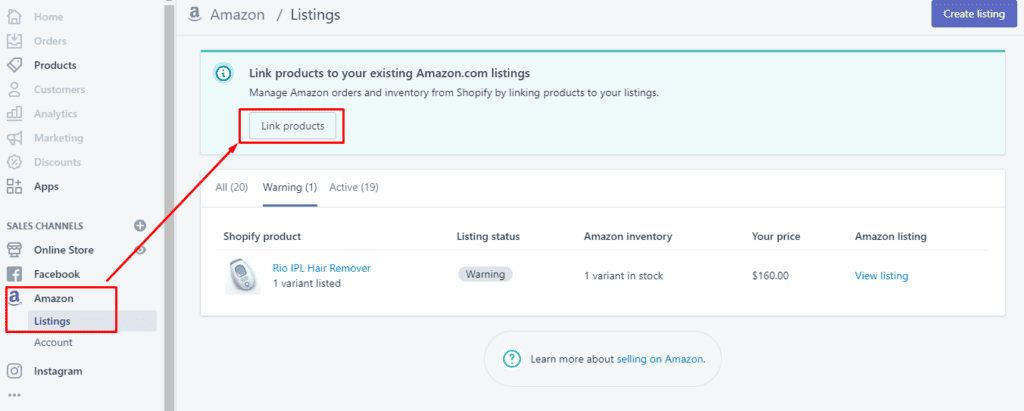The width and height of the screenshot is (1024, 411).
Task: Click the Home icon in sidebar
Action: coord(14,17)
